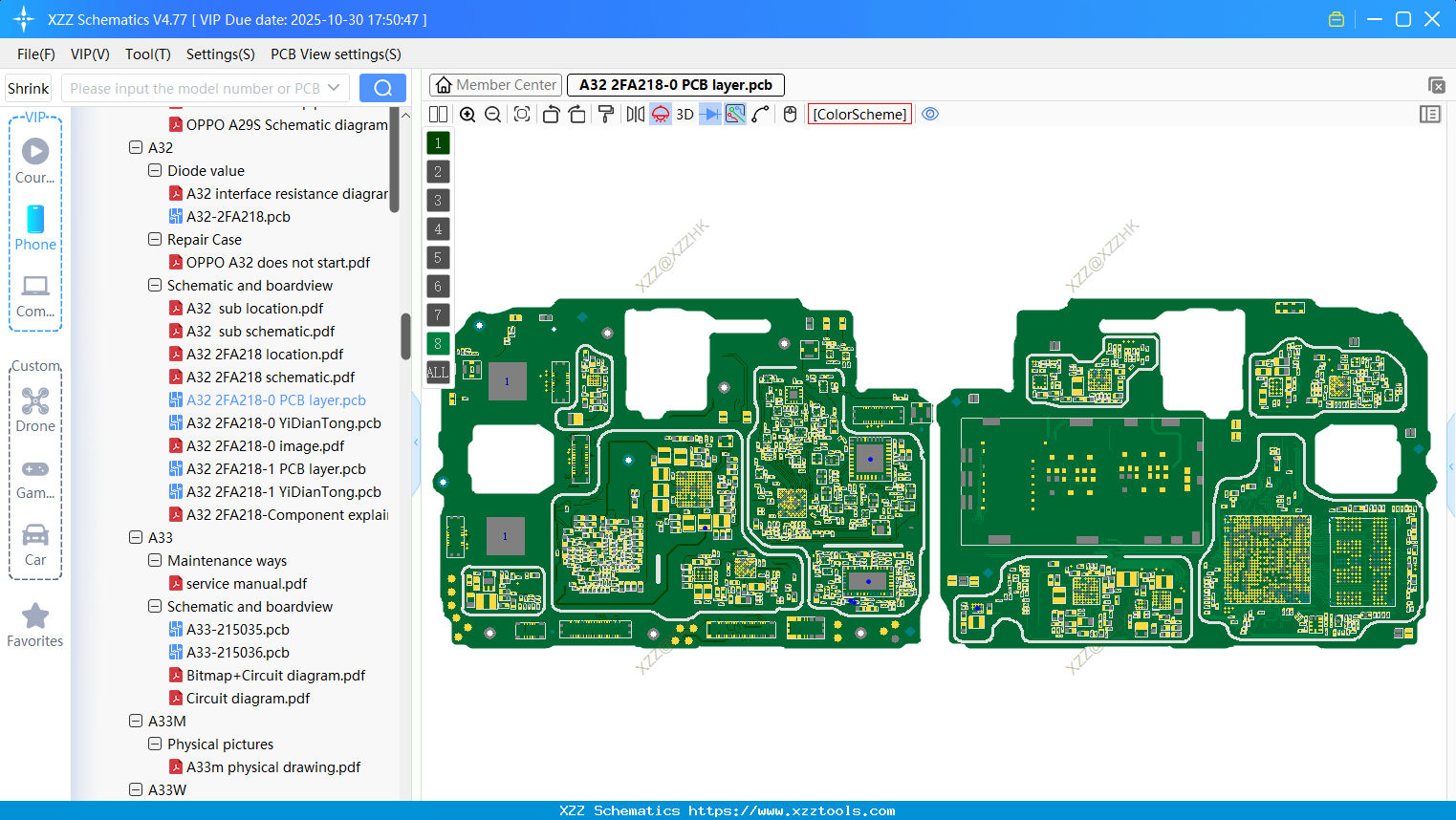
Task: Show all layers with the ALL button
Action: [x=437, y=372]
